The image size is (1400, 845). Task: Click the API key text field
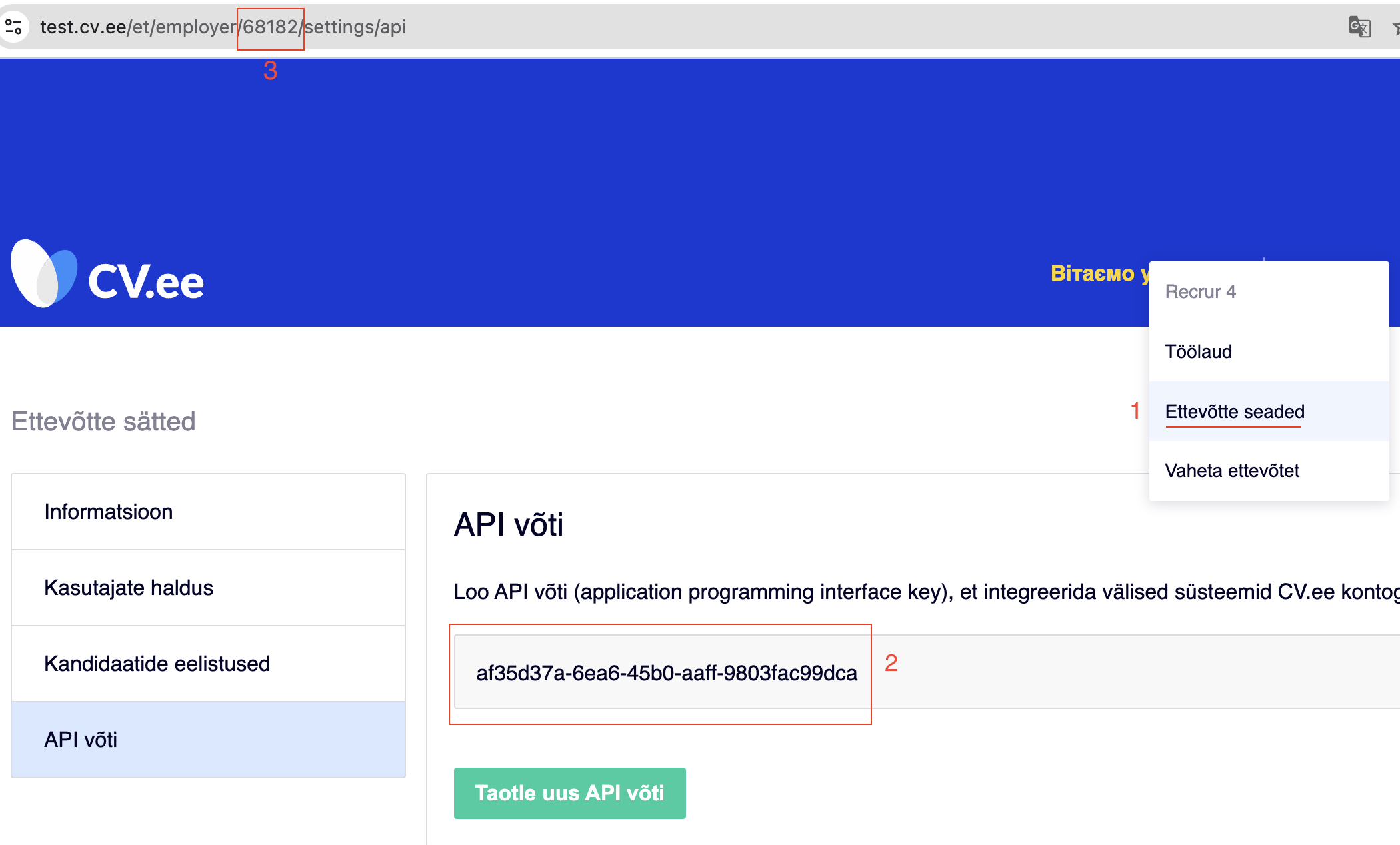(665, 673)
